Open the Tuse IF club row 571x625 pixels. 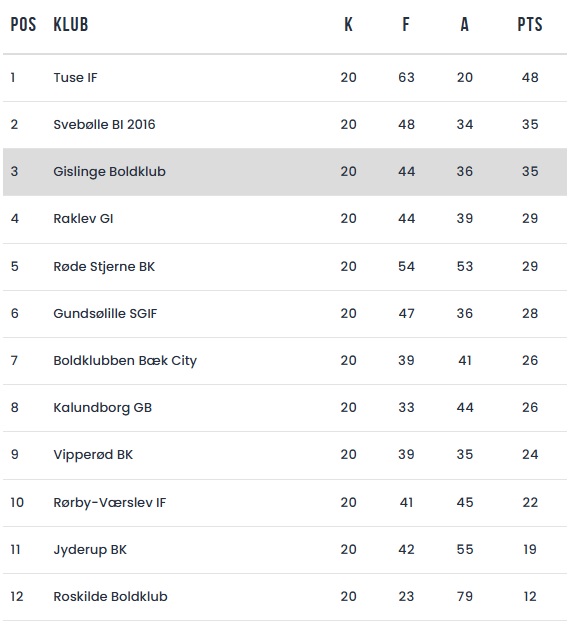[285, 77]
